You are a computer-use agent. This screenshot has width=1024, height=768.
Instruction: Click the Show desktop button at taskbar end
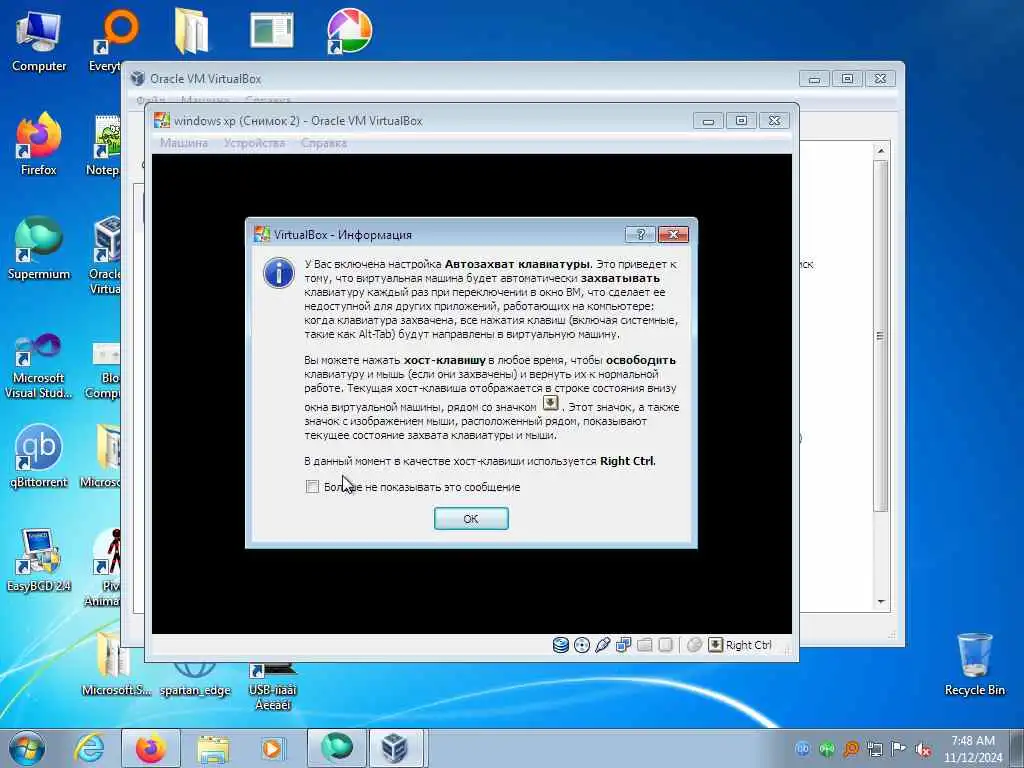1017,748
